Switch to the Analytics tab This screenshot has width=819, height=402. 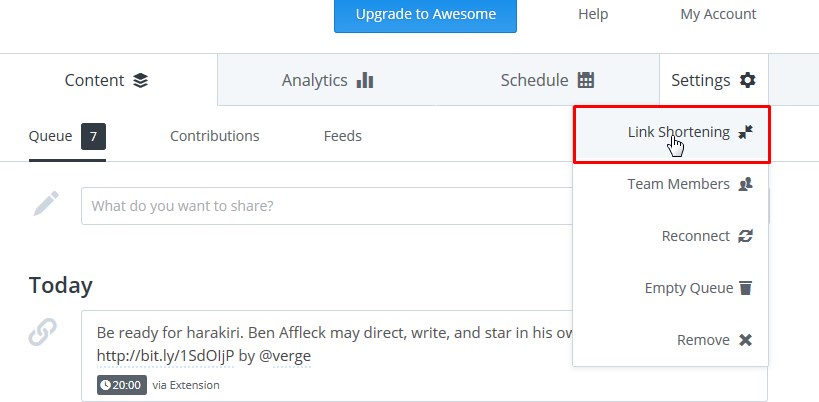click(x=327, y=80)
